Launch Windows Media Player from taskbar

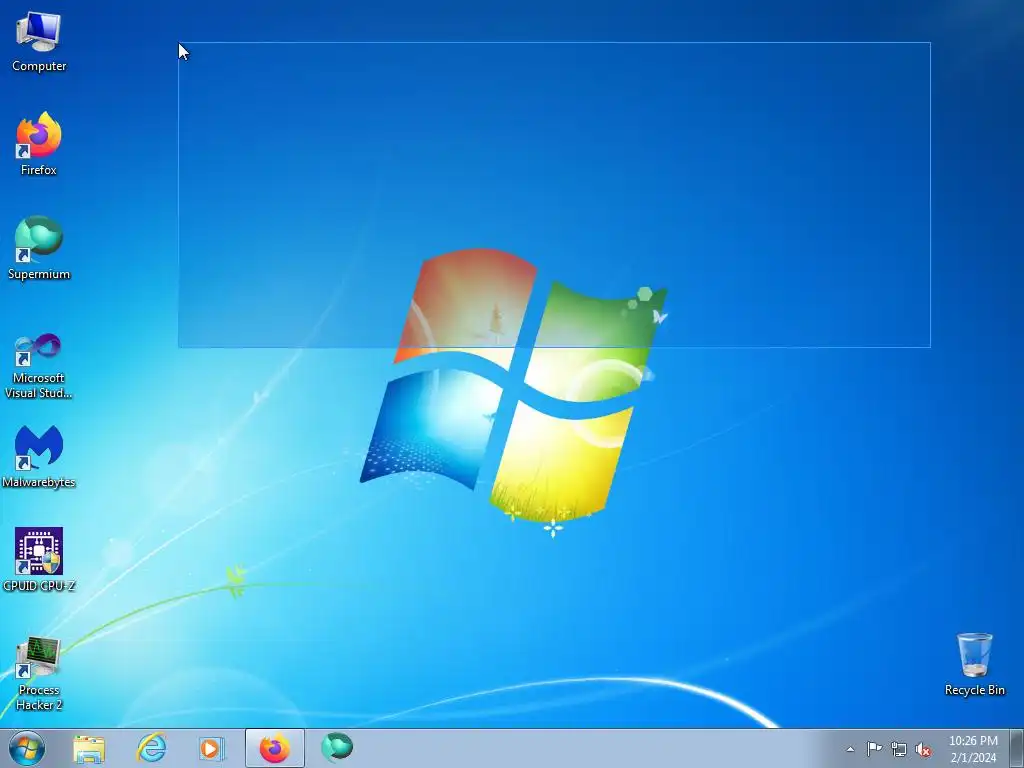click(x=212, y=748)
